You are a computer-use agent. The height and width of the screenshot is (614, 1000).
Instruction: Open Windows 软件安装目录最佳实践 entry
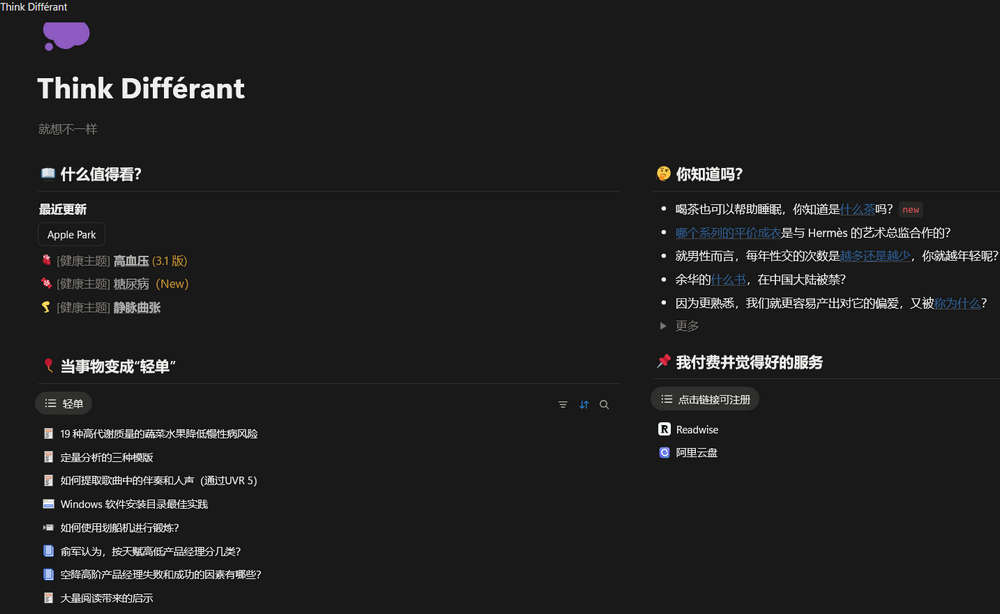click(x=134, y=504)
